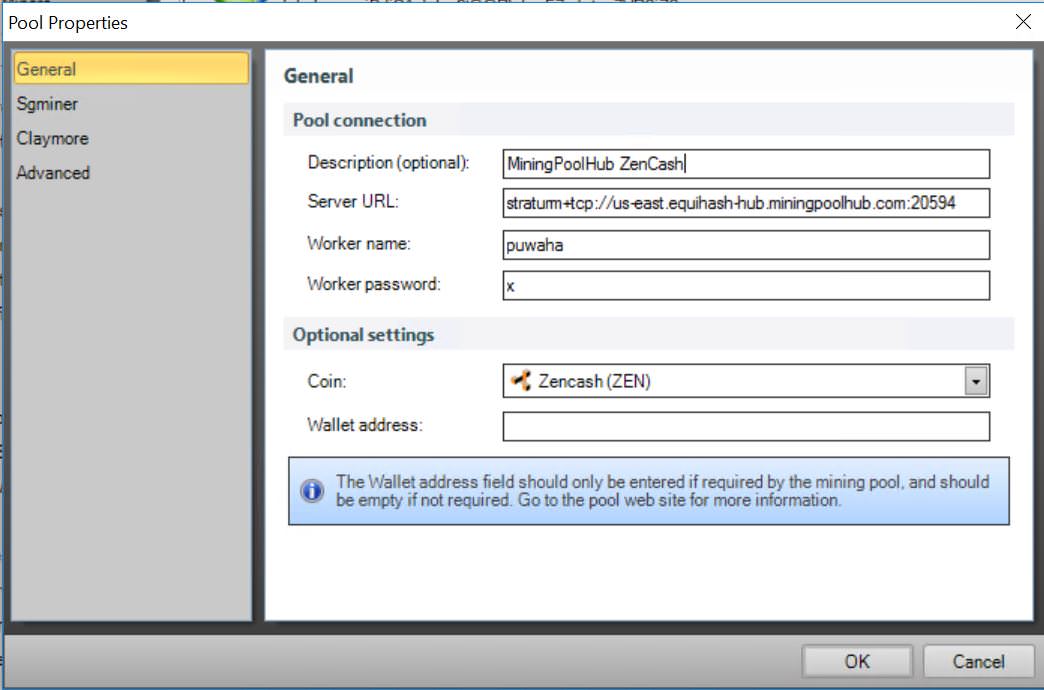
Task: Go to the Advanced section
Action: 53,173
